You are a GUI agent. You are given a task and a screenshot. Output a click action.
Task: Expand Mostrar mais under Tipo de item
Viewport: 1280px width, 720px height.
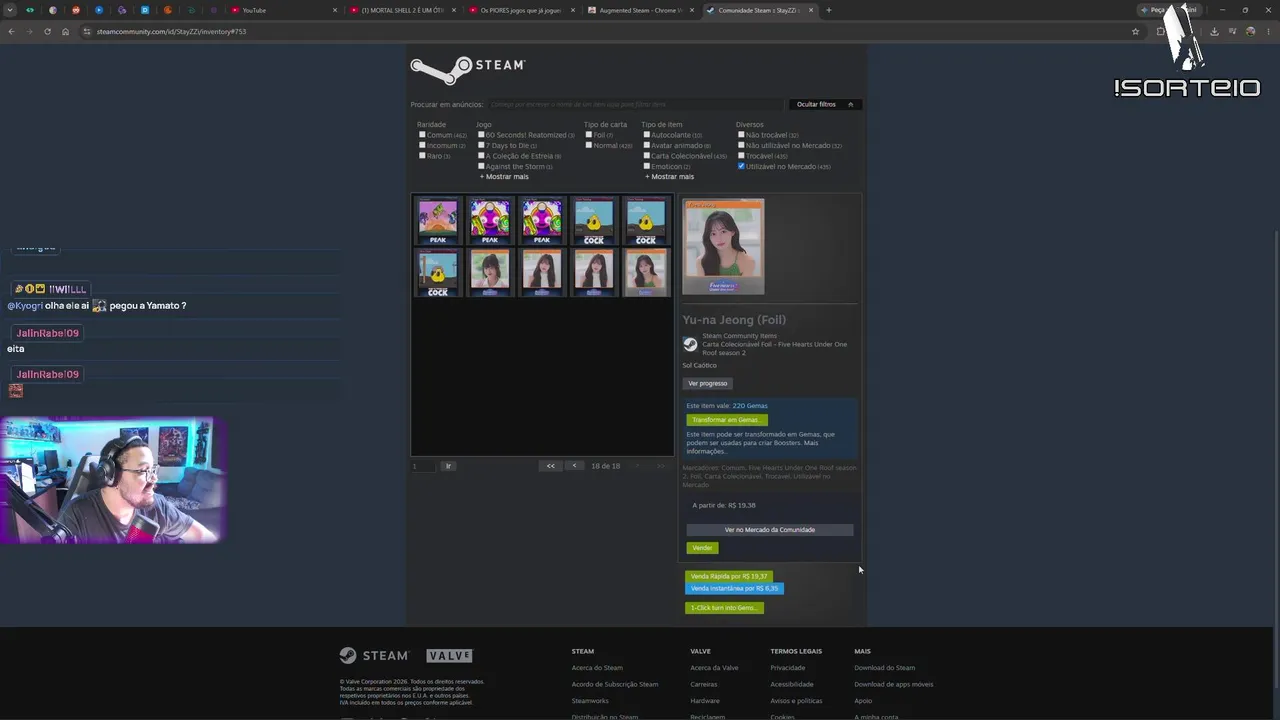(670, 177)
